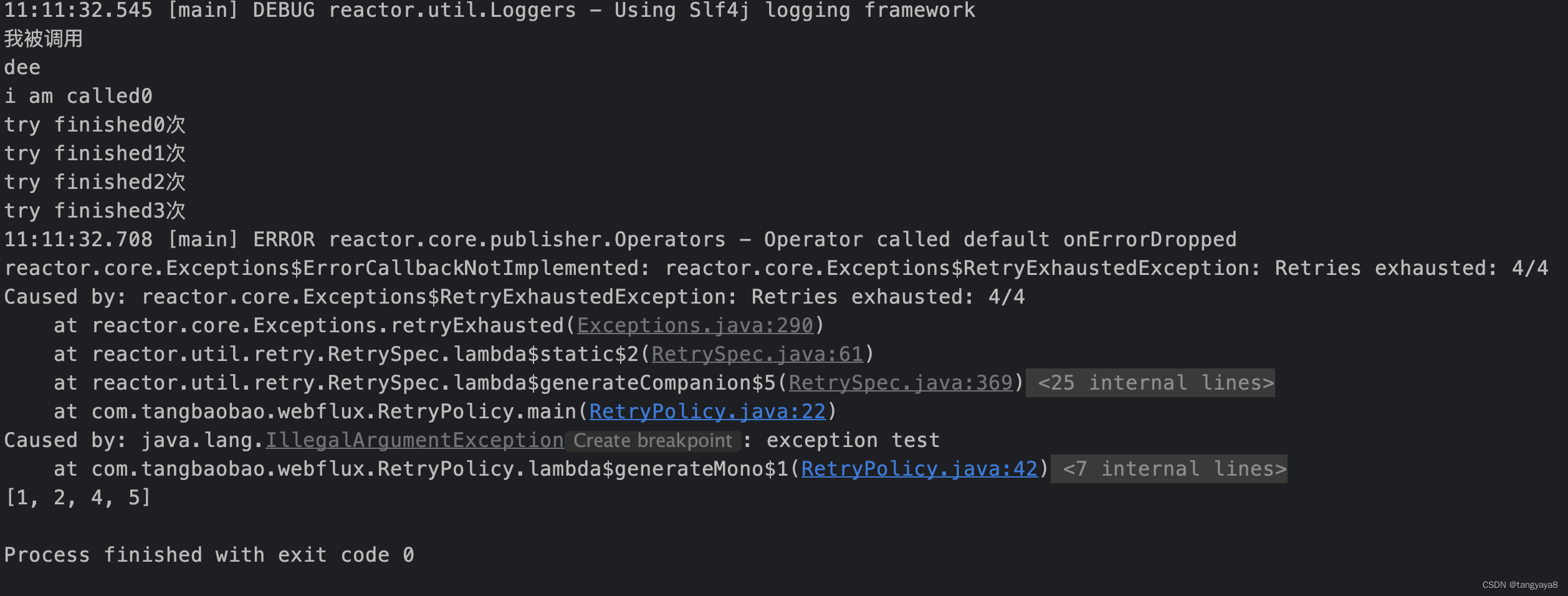Expand the <25 internal lines> fold
The width and height of the screenshot is (1568, 596).
pyautogui.click(x=1150, y=383)
